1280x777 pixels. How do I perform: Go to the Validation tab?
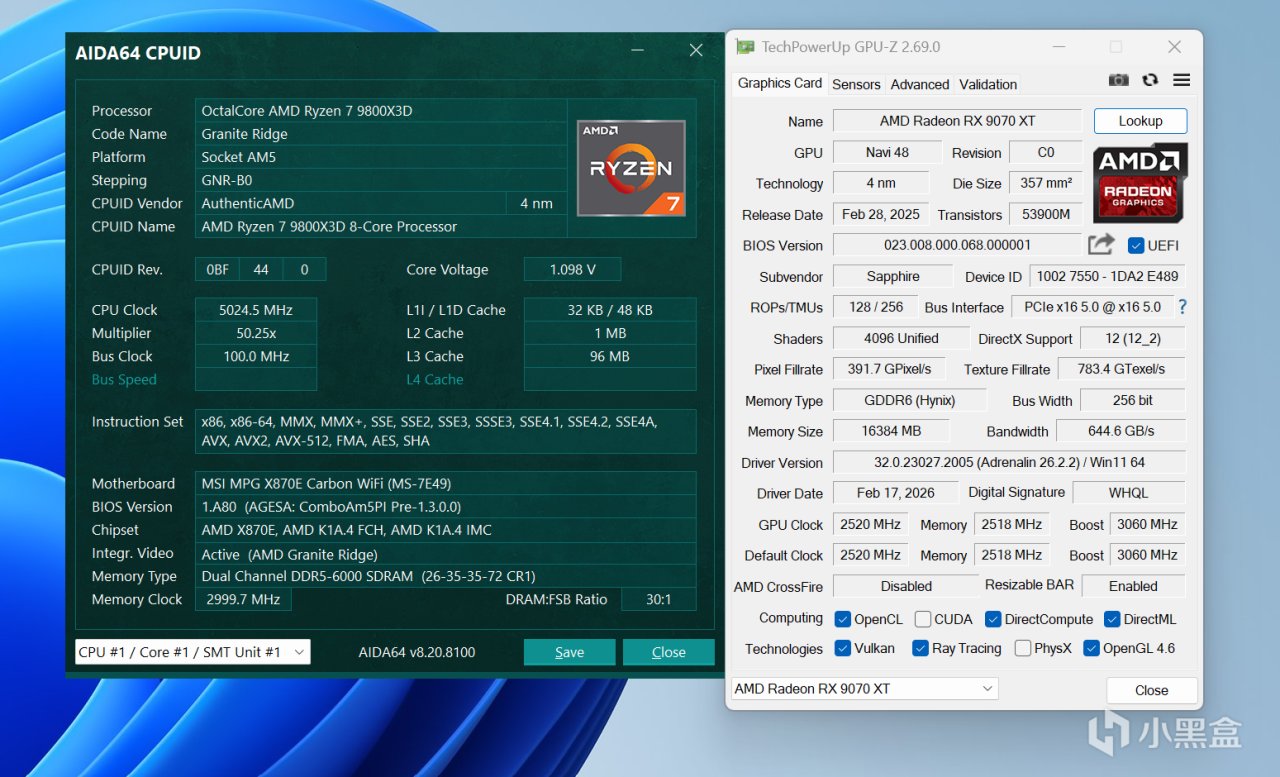987,84
